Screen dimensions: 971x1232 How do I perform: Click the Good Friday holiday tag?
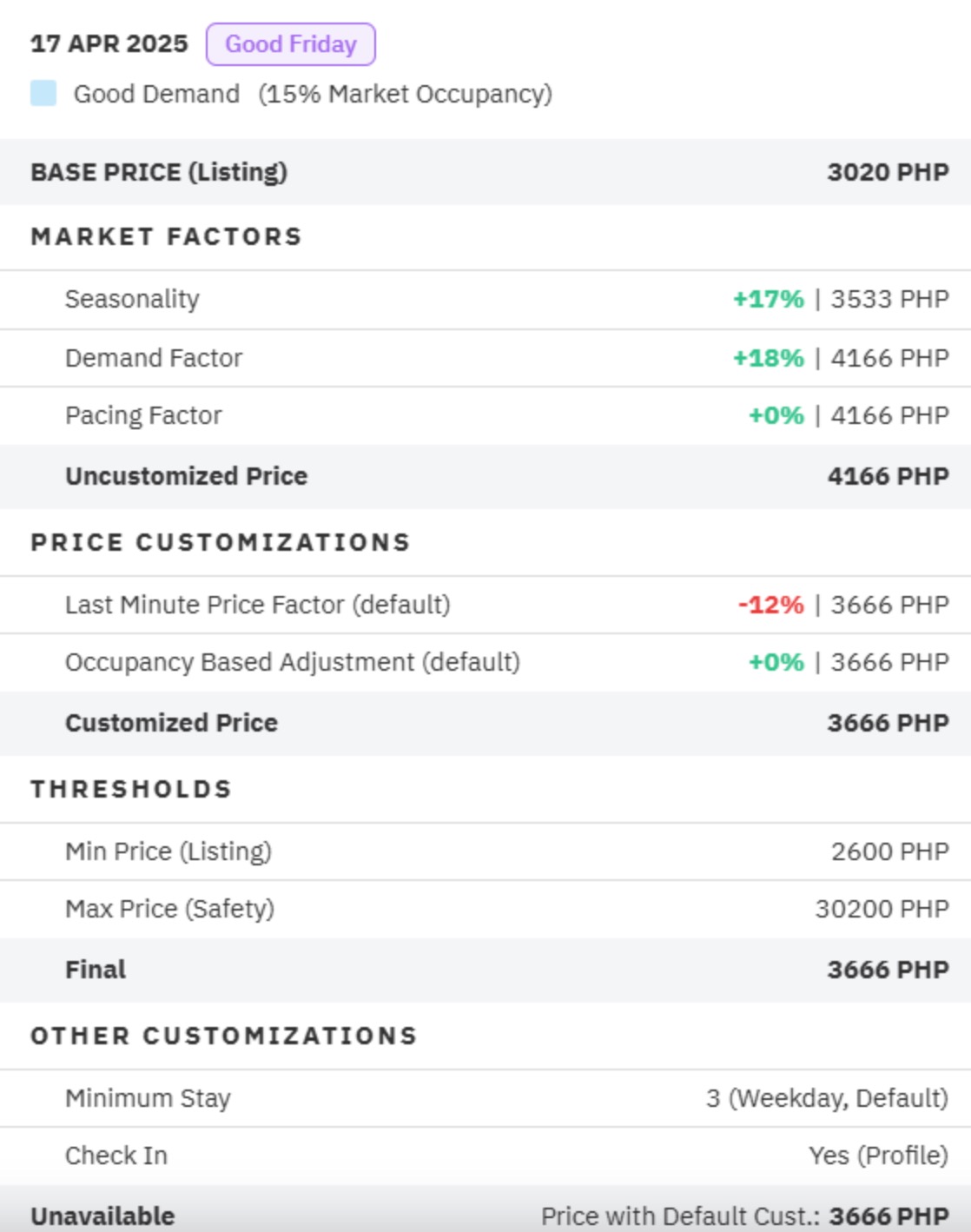click(x=290, y=44)
